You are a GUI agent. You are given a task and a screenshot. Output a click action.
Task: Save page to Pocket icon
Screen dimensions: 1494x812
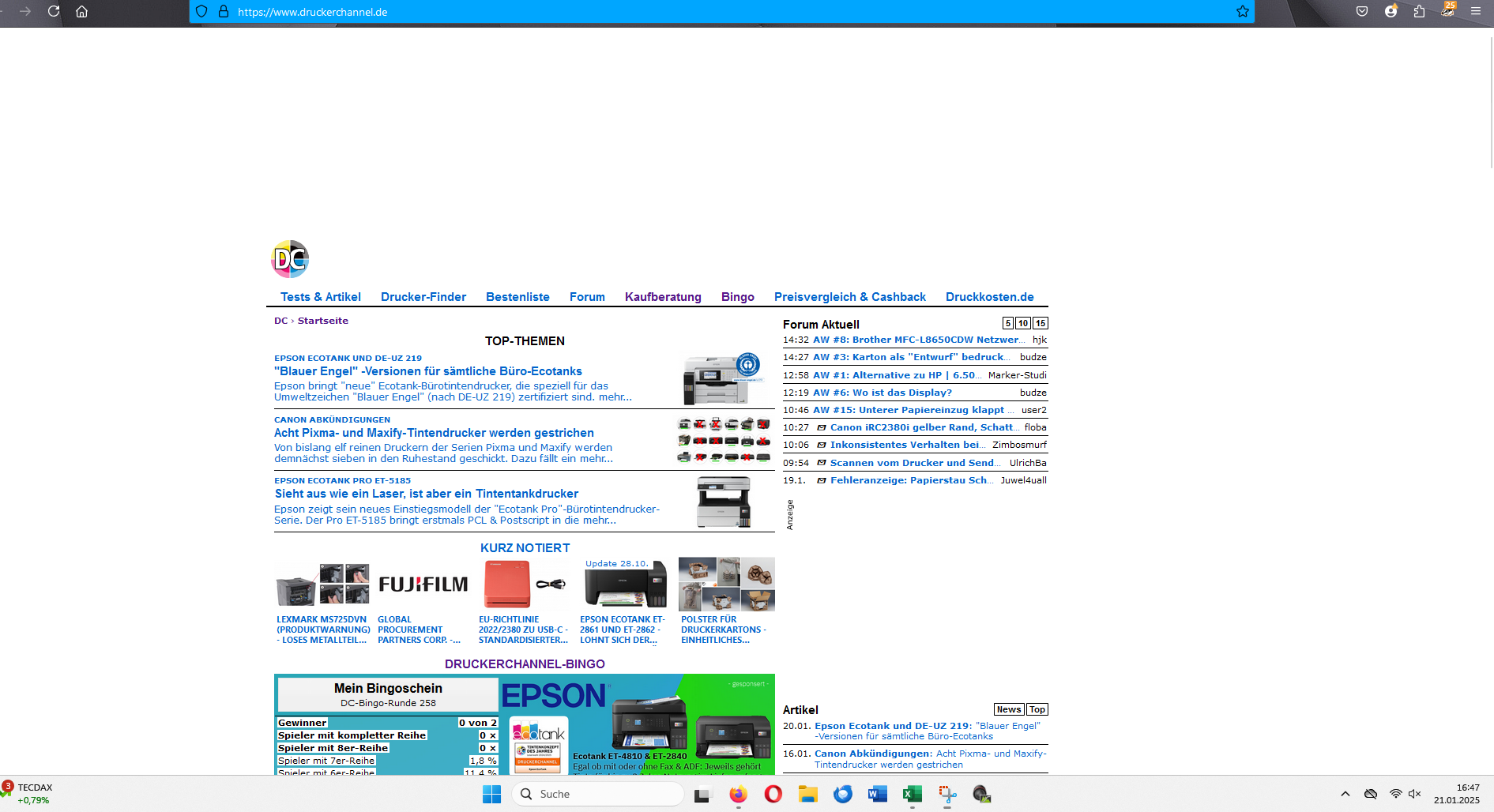tap(1362, 11)
